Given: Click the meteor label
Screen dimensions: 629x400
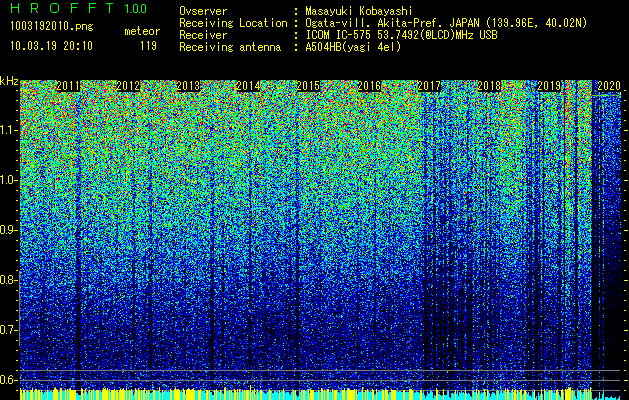Looking at the screenshot, I should [x=142, y=31].
